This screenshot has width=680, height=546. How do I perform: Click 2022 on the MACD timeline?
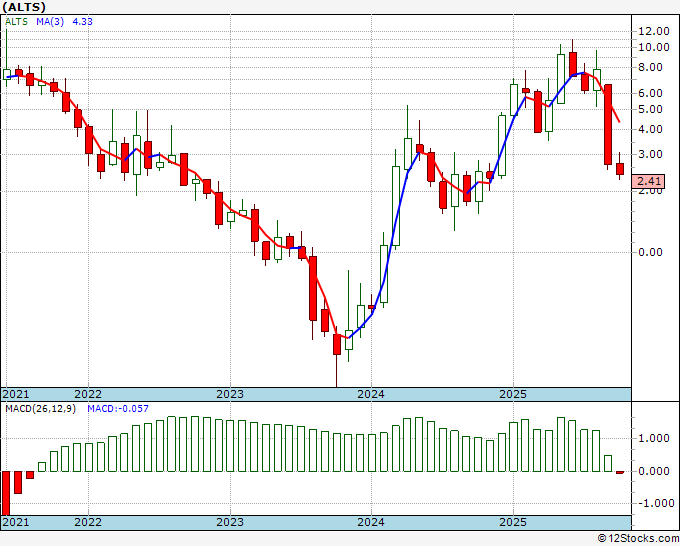pos(88,522)
